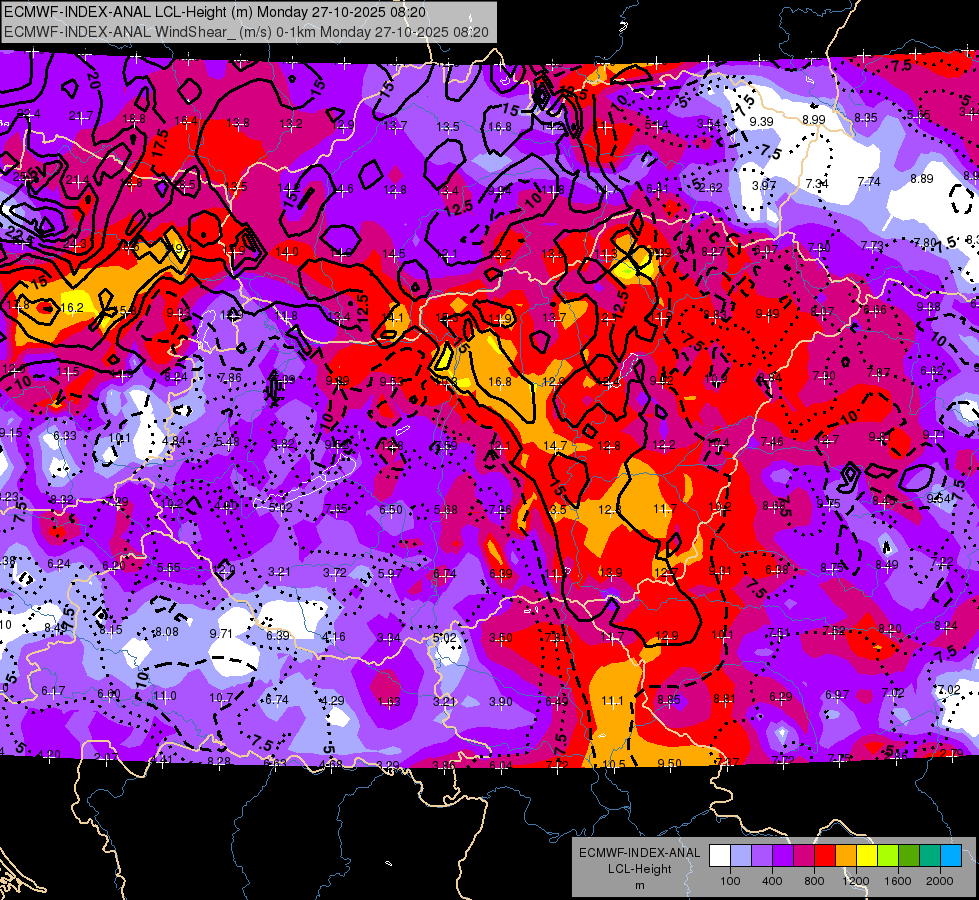
Task: Click the grid value 7.26
Action: click(x=500, y=510)
